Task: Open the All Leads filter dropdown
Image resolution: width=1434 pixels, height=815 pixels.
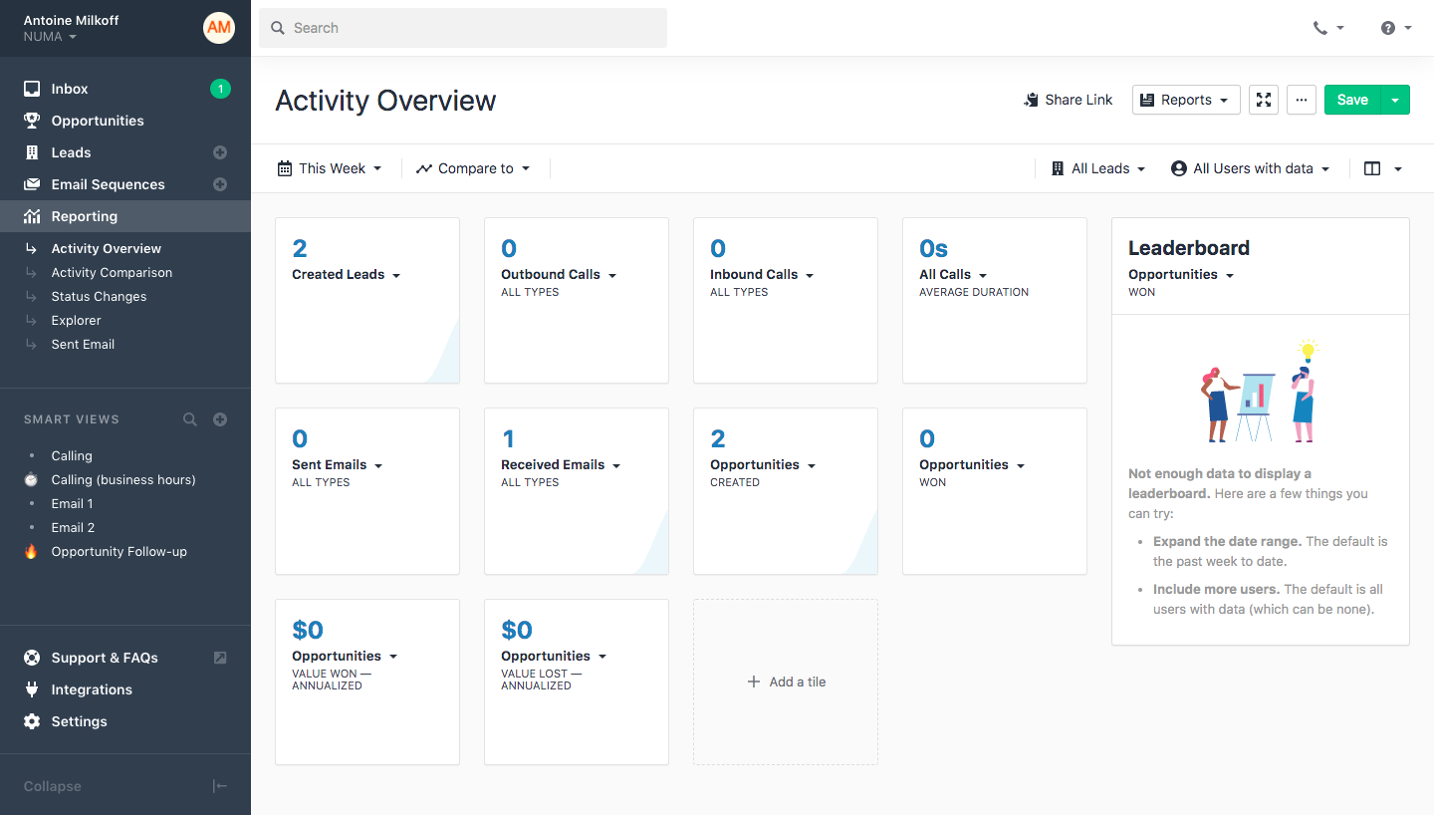Action: pyautogui.click(x=1098, y=169)
